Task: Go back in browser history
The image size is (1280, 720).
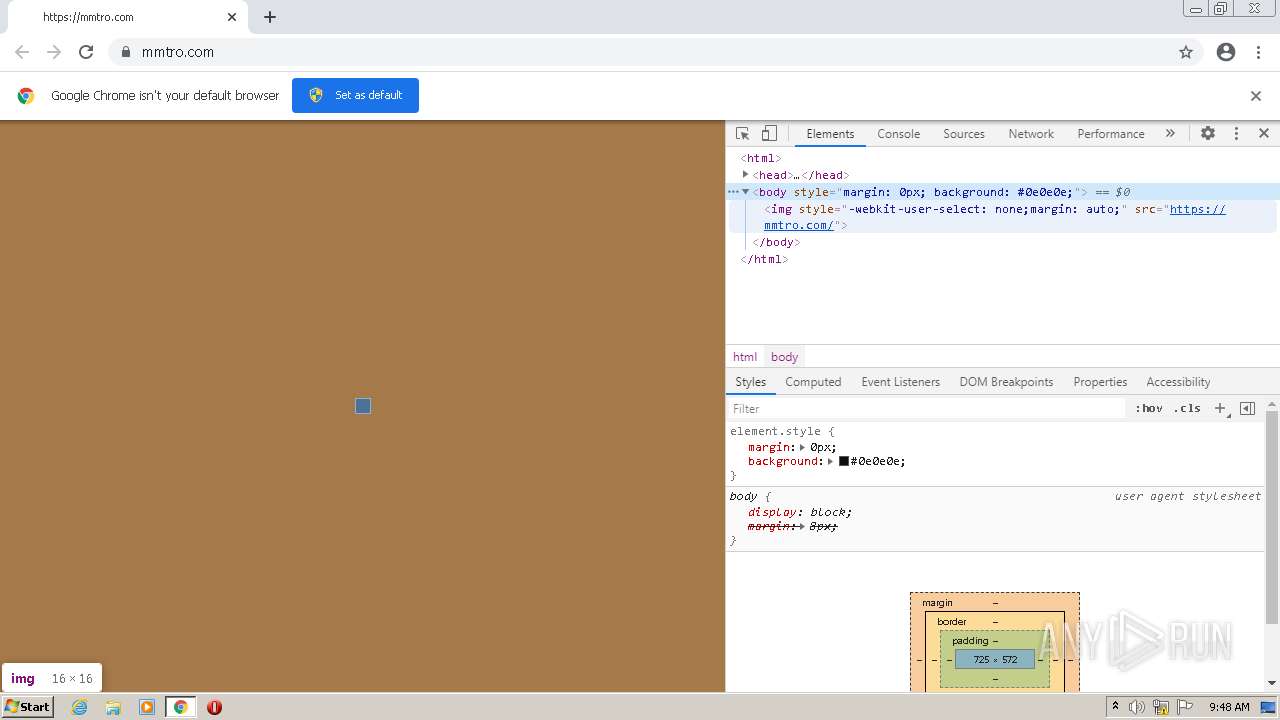Action: [x=22, y=52]
